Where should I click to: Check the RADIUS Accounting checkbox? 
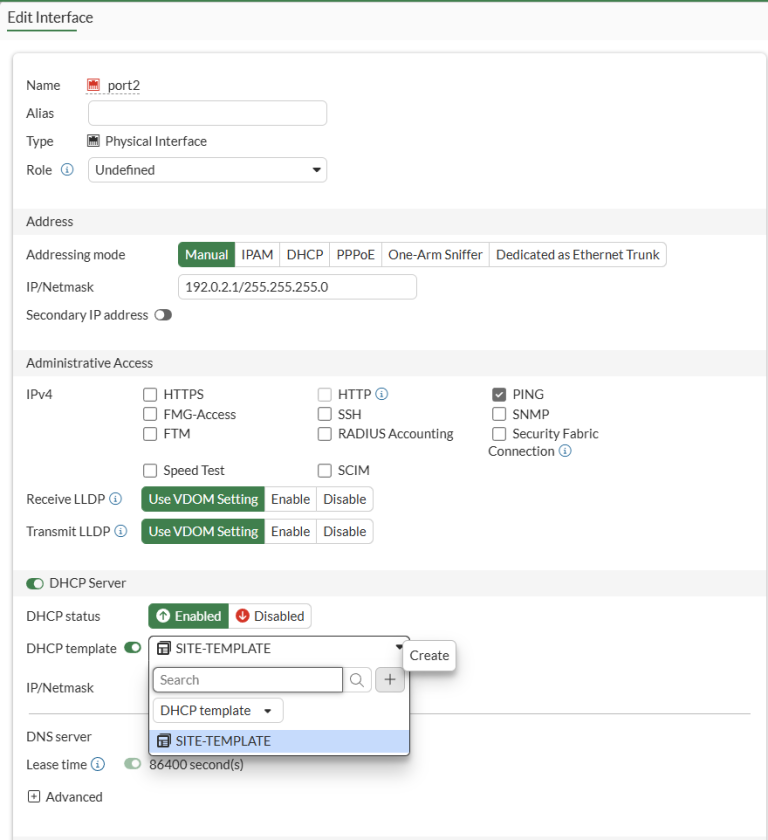tap(325, 433)
